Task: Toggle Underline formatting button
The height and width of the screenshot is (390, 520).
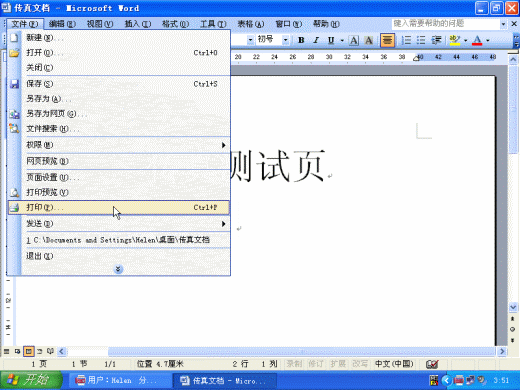Action: coord(331,40)
